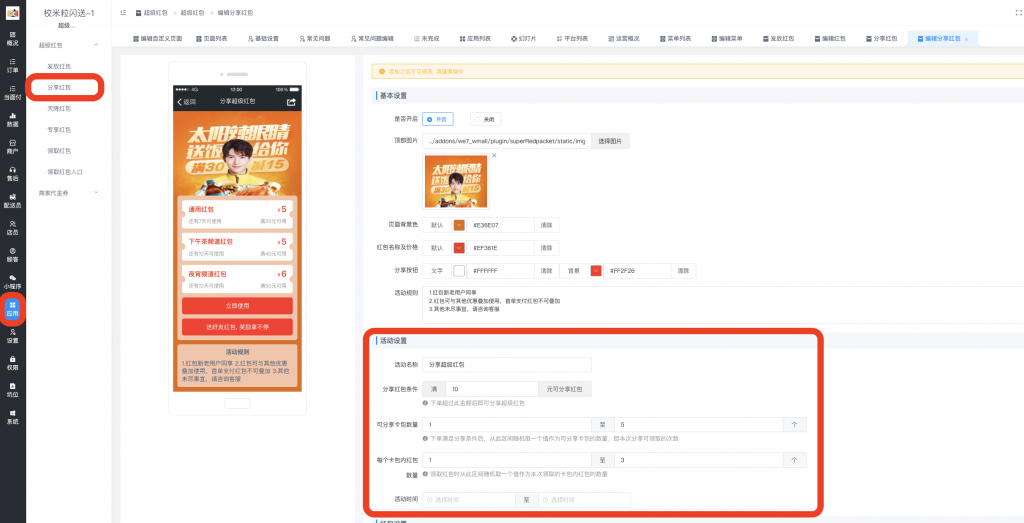Open 配送员 in the left sidebar
Viewport: 1024px width, 523px height.
12,200
